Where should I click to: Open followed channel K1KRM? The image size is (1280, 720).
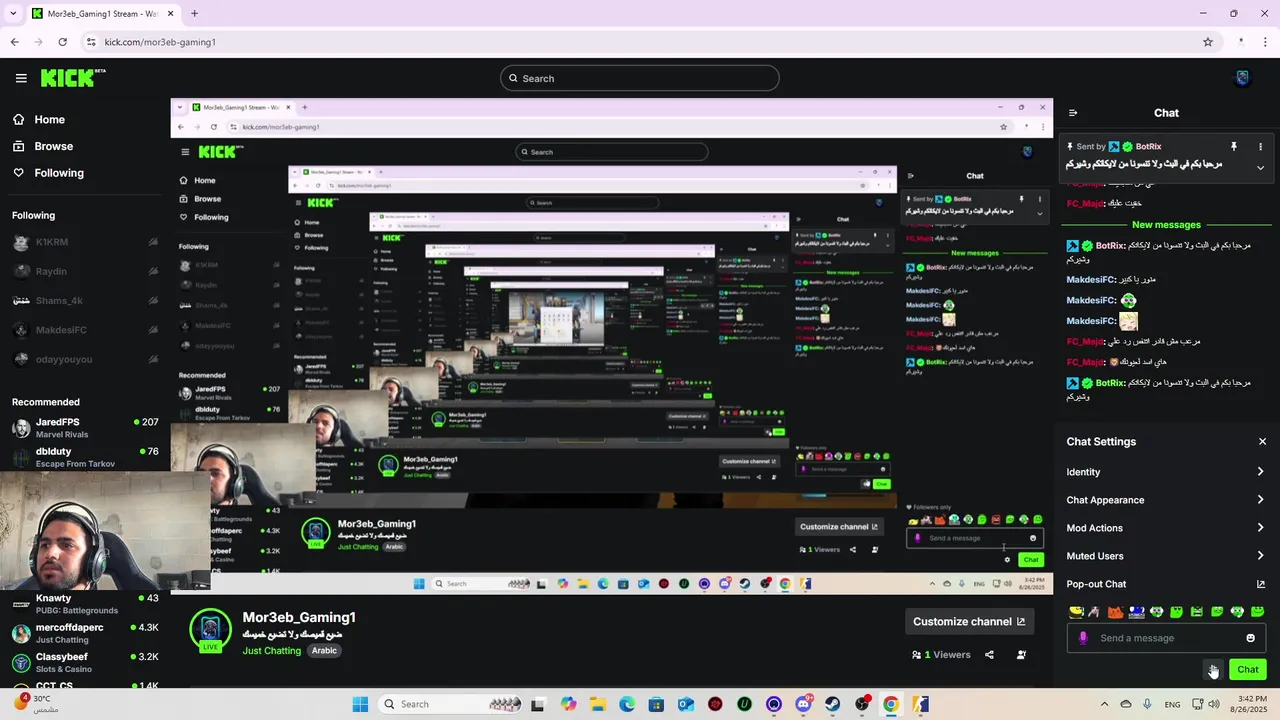(84, 242)
